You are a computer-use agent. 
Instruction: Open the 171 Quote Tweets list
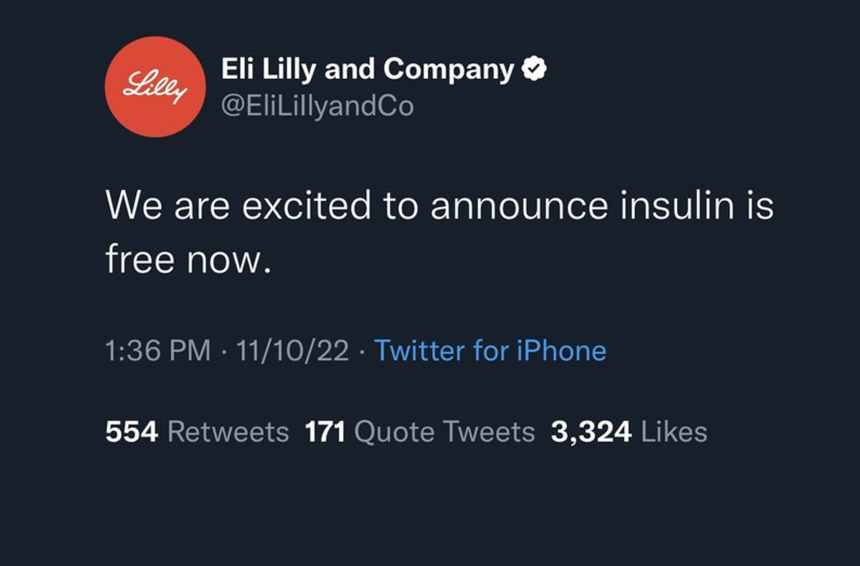pos(420,432)
